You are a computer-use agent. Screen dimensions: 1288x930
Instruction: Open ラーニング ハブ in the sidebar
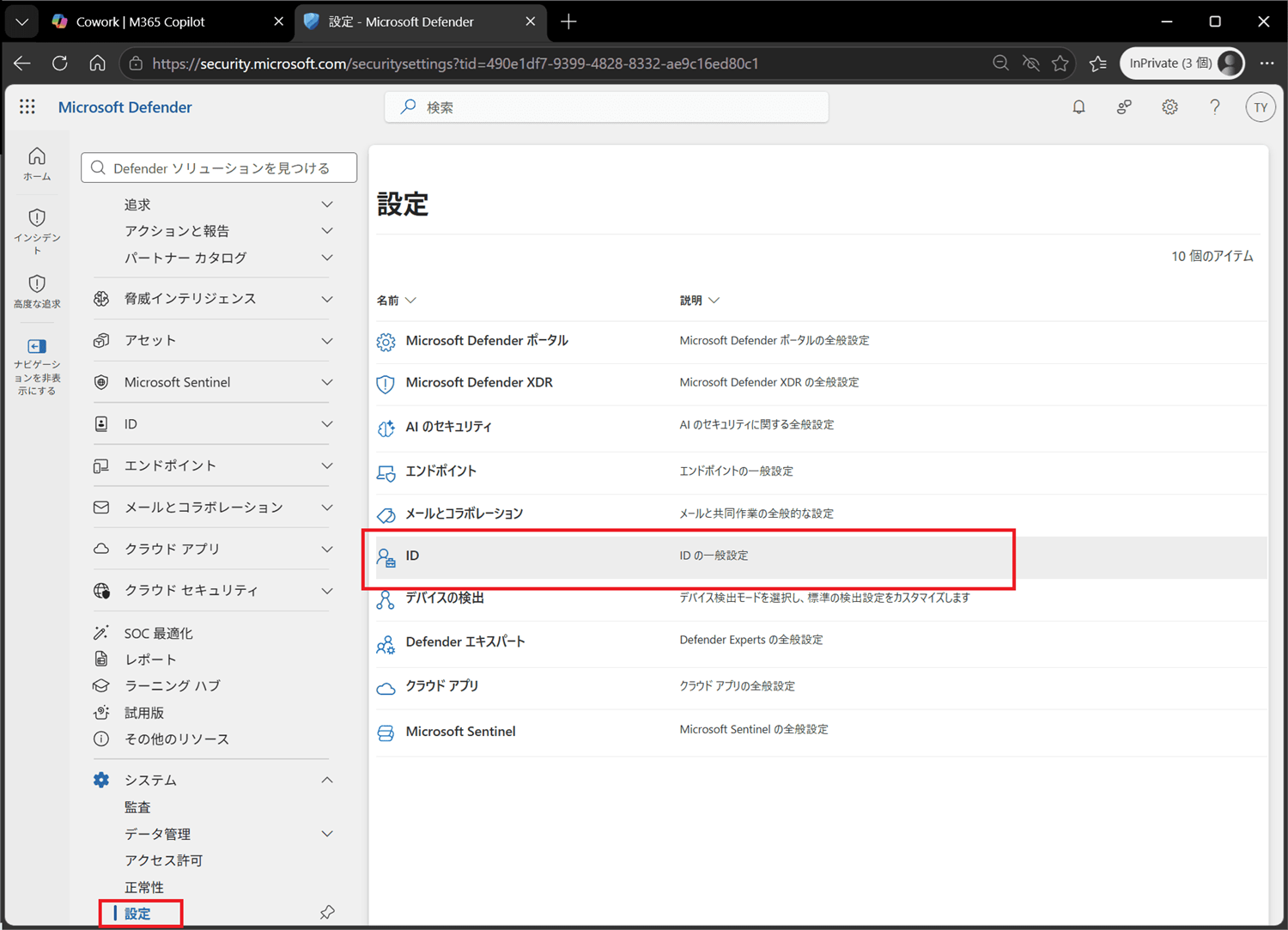point(173,686)
